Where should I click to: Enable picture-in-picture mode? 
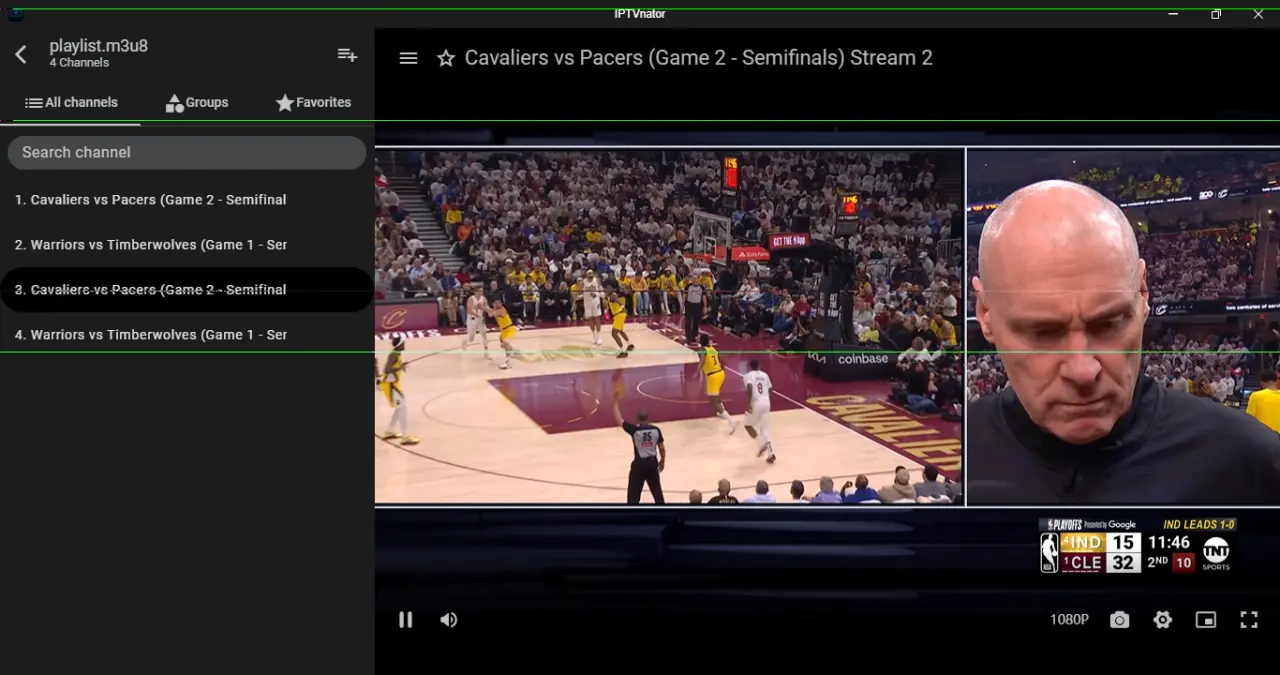click(x=1206, y=620)
